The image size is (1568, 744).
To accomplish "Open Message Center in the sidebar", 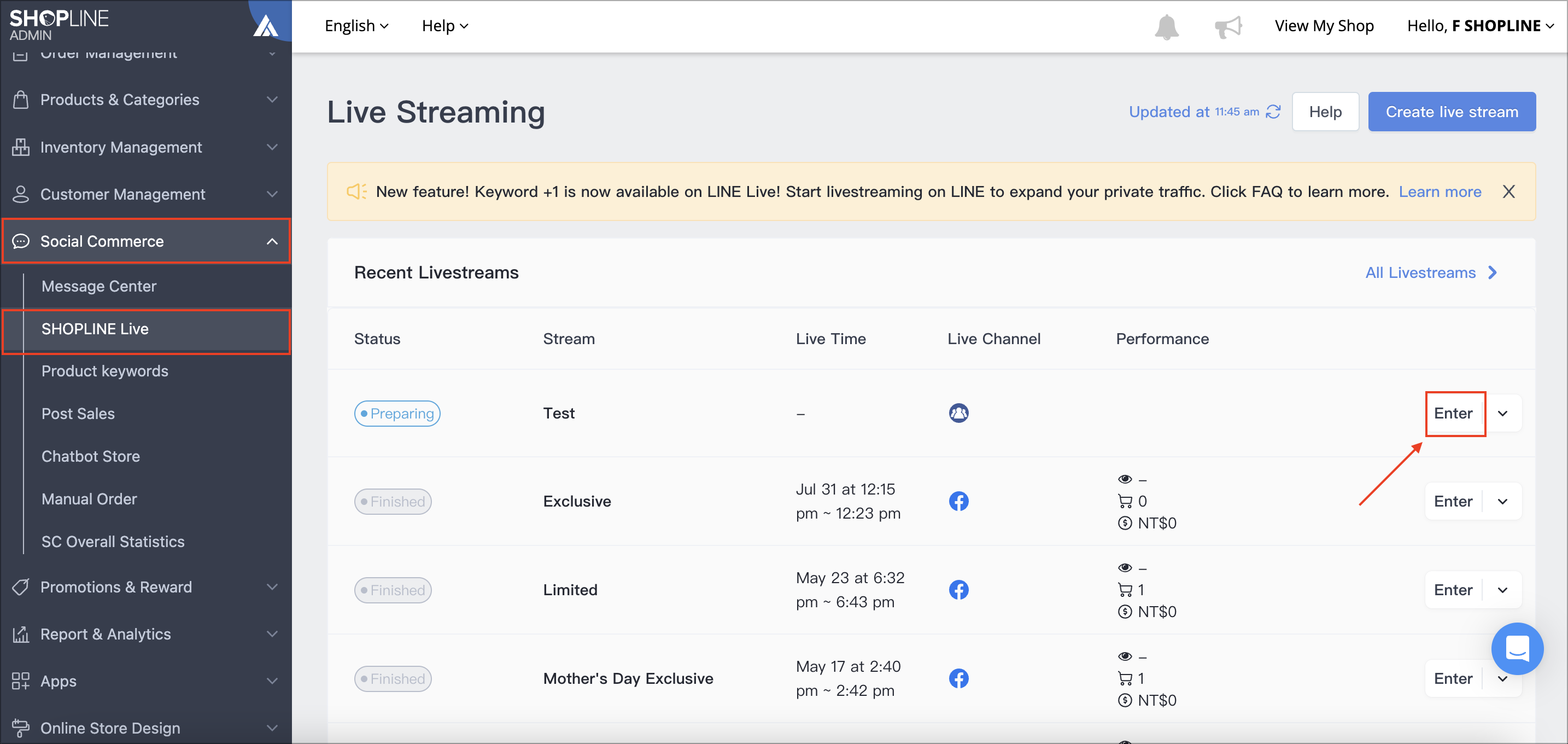I will (98, 286).
